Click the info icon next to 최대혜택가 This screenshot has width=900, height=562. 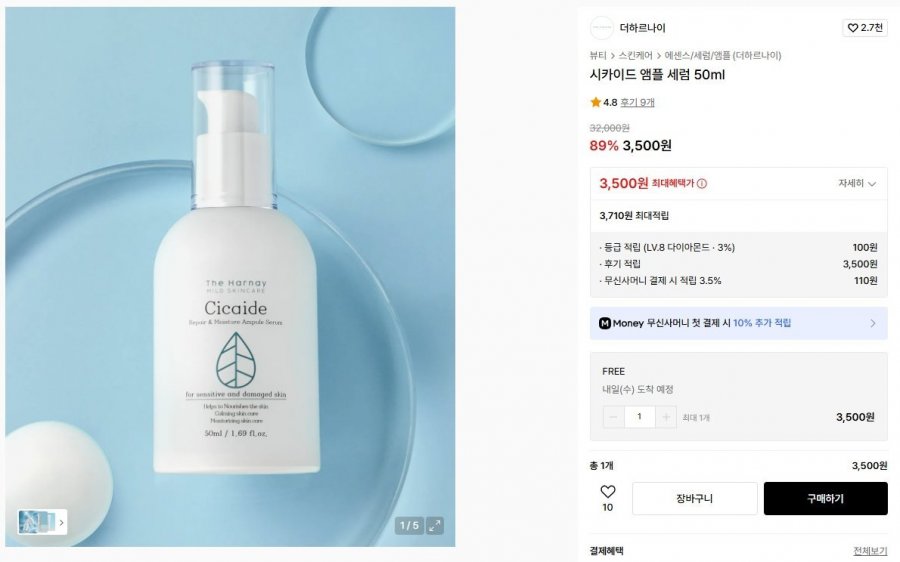pyautogui.click(x=702, y=184)
